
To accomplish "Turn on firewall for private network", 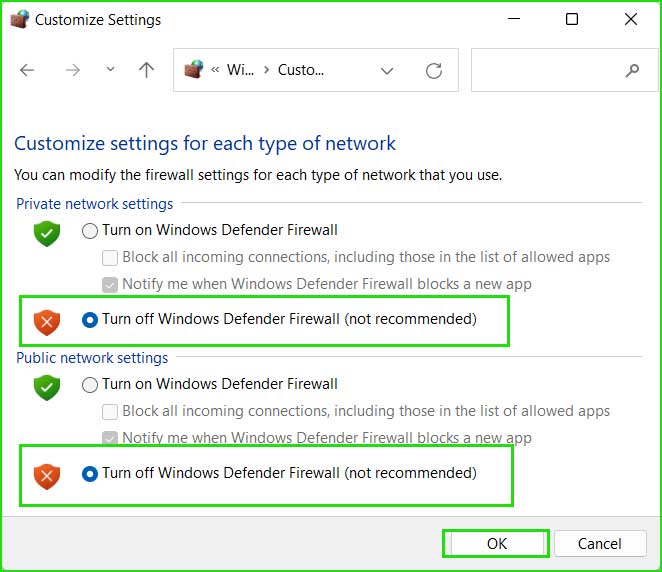I will point(90,231).
